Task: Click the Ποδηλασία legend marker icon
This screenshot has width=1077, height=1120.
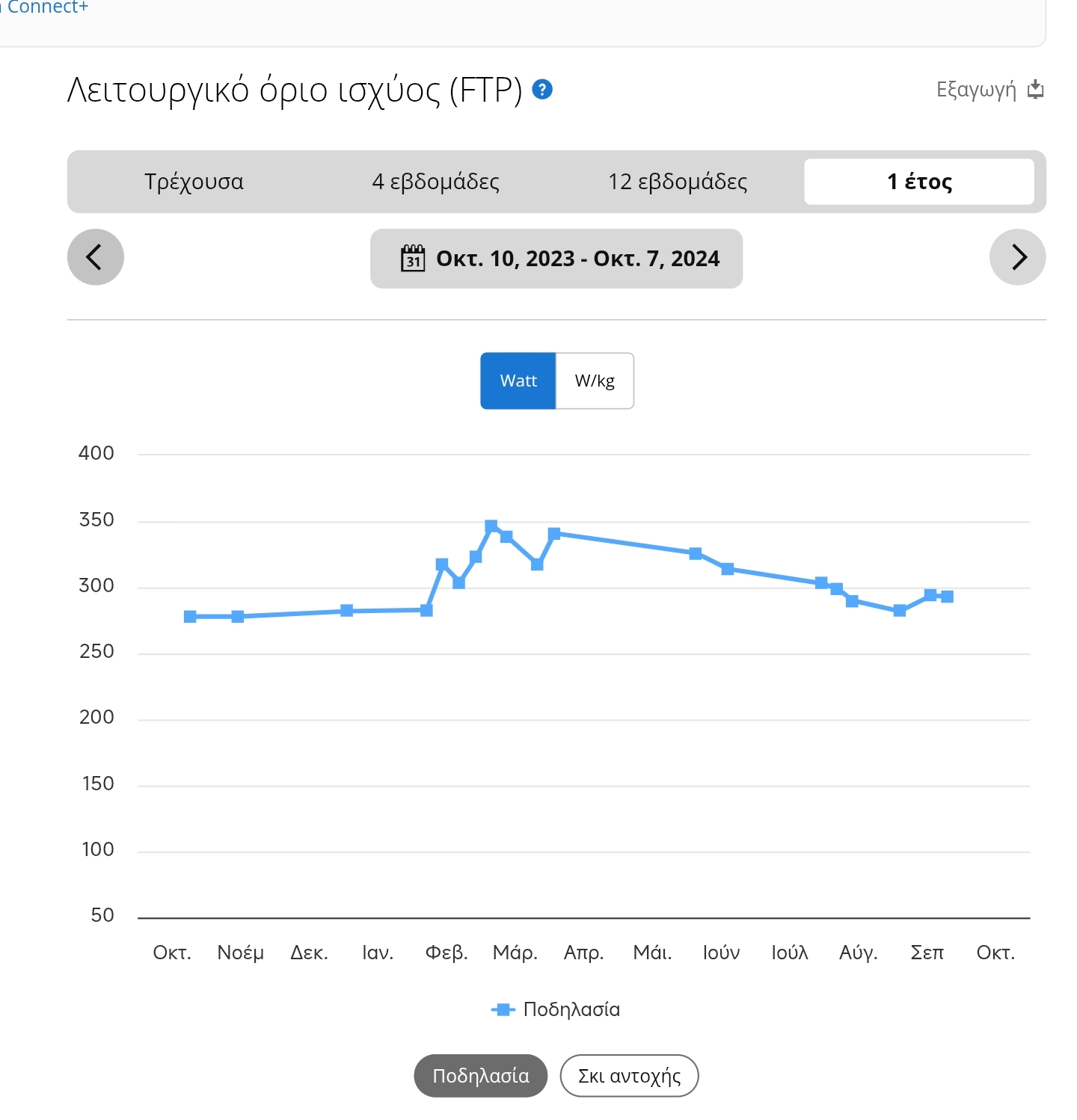Action: (x=503, y=1009)
